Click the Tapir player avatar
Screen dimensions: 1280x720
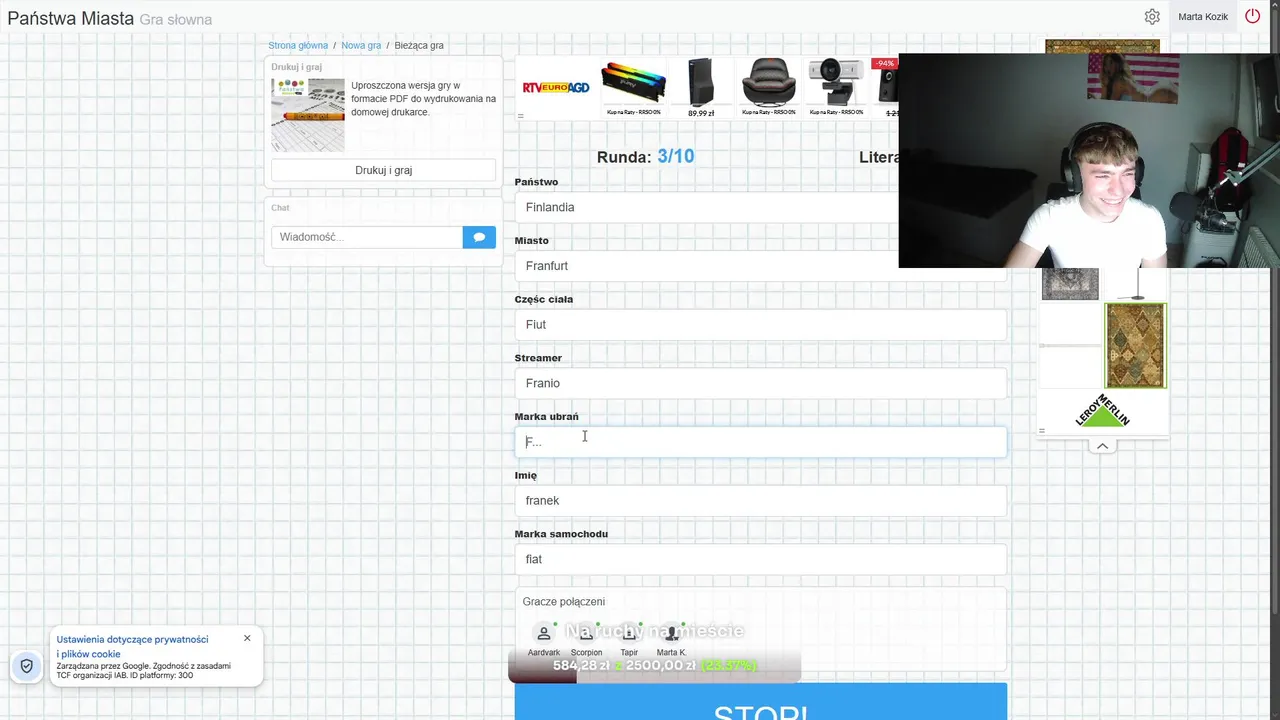pos(629,633)
